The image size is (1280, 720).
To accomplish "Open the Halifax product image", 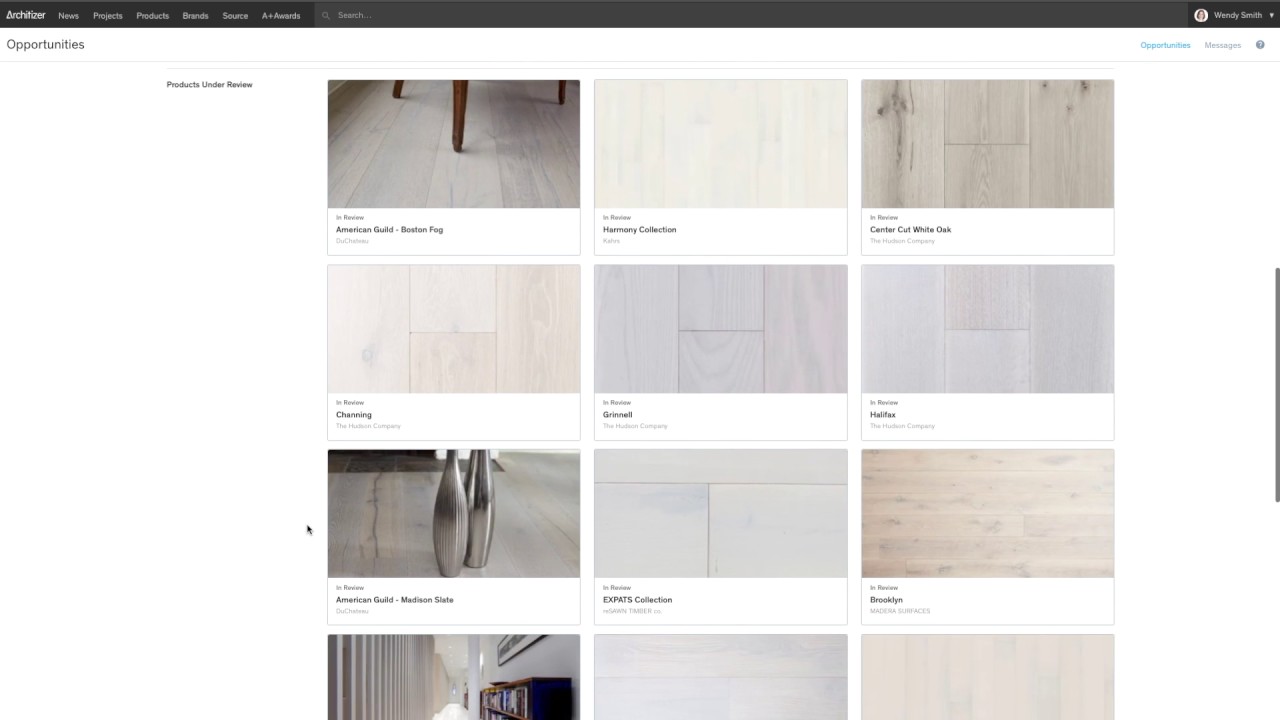I will (x=987, y=329).
